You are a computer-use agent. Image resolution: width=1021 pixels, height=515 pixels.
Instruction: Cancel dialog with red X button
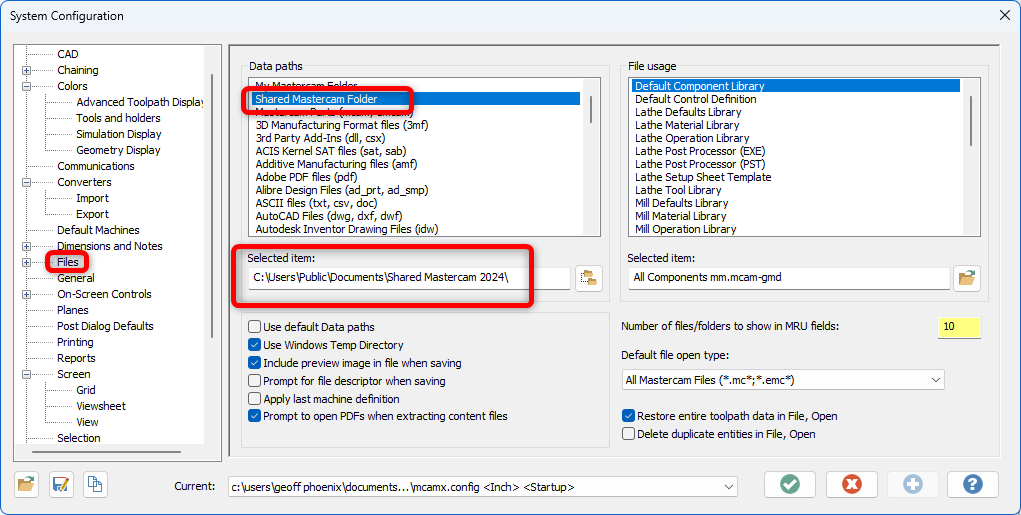[x=852, y=485]
